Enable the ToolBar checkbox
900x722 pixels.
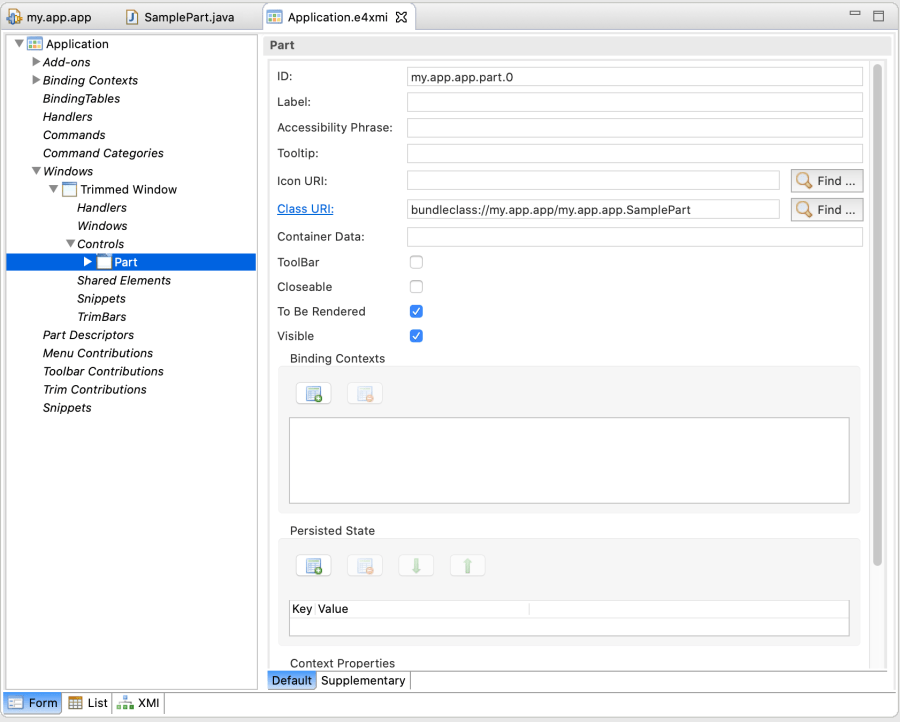(416, 262)
